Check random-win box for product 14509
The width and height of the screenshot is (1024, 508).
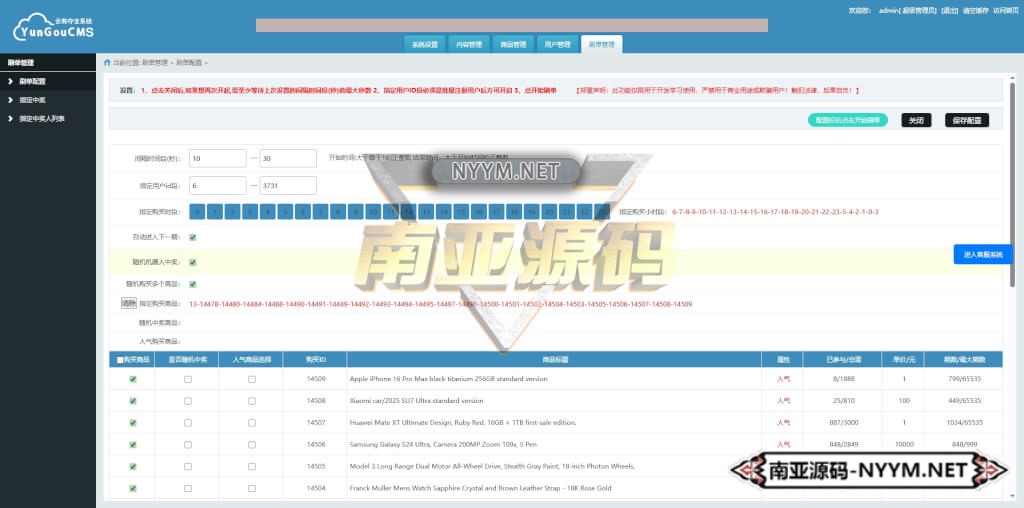tap(188, 379)
